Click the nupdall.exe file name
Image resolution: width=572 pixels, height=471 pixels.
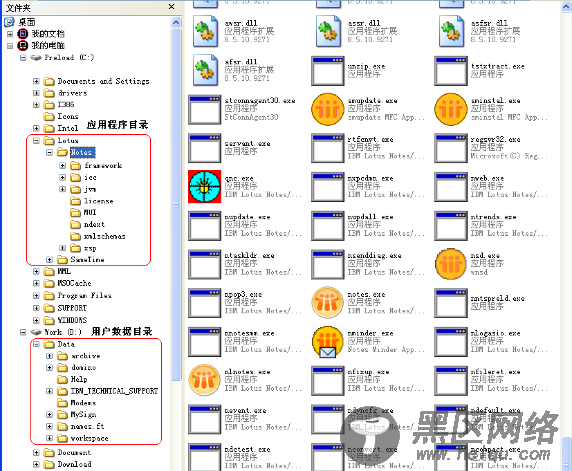tap(370, 217)
